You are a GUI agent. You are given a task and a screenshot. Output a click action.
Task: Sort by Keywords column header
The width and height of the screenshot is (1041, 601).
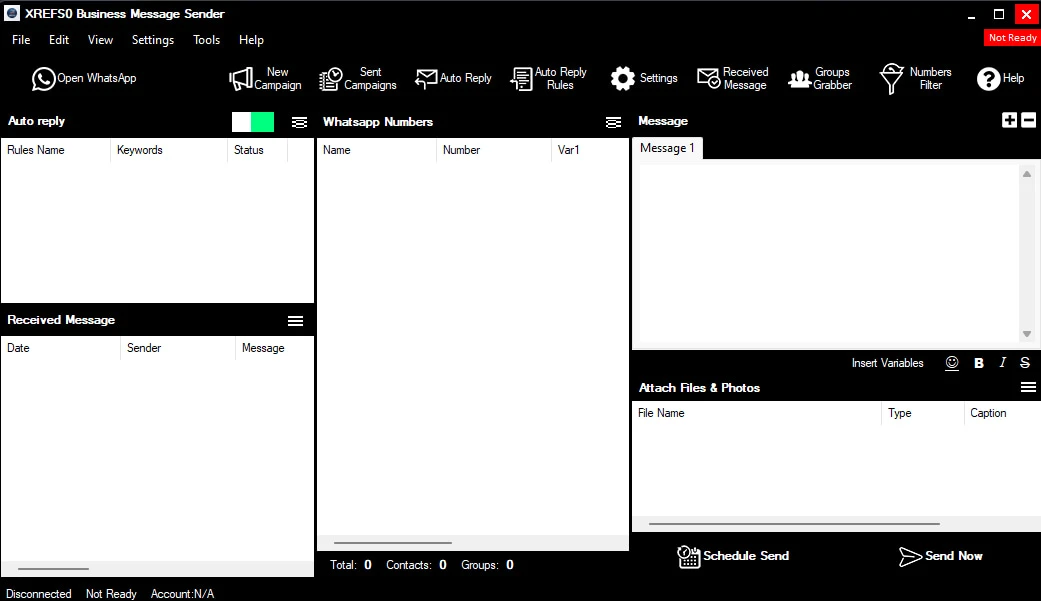tap(169, 150)
